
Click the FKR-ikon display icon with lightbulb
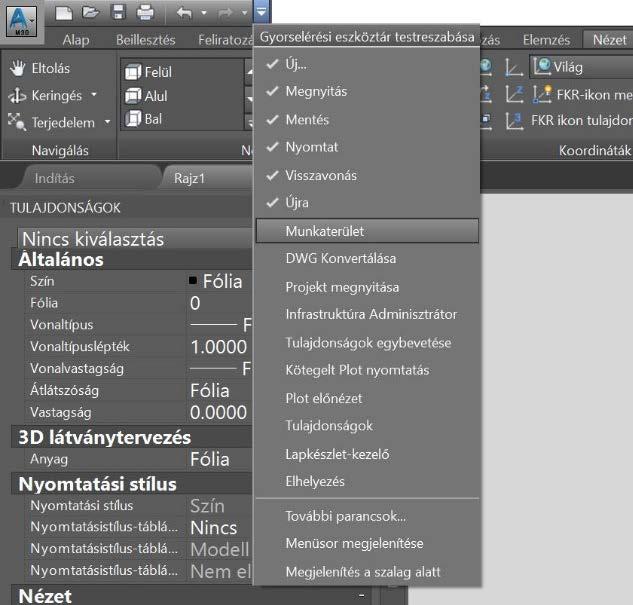coord(542,95)
